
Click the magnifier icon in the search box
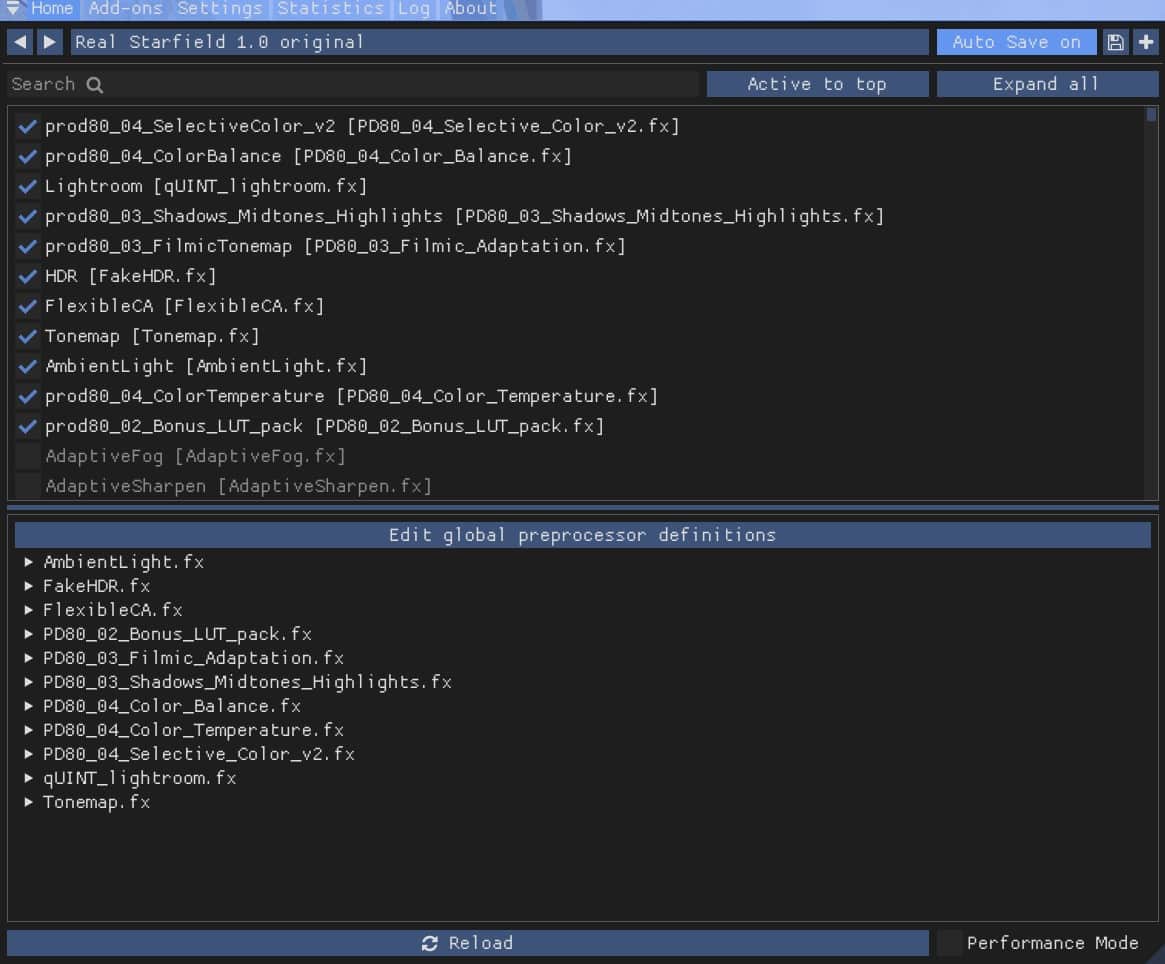(95, 85)
